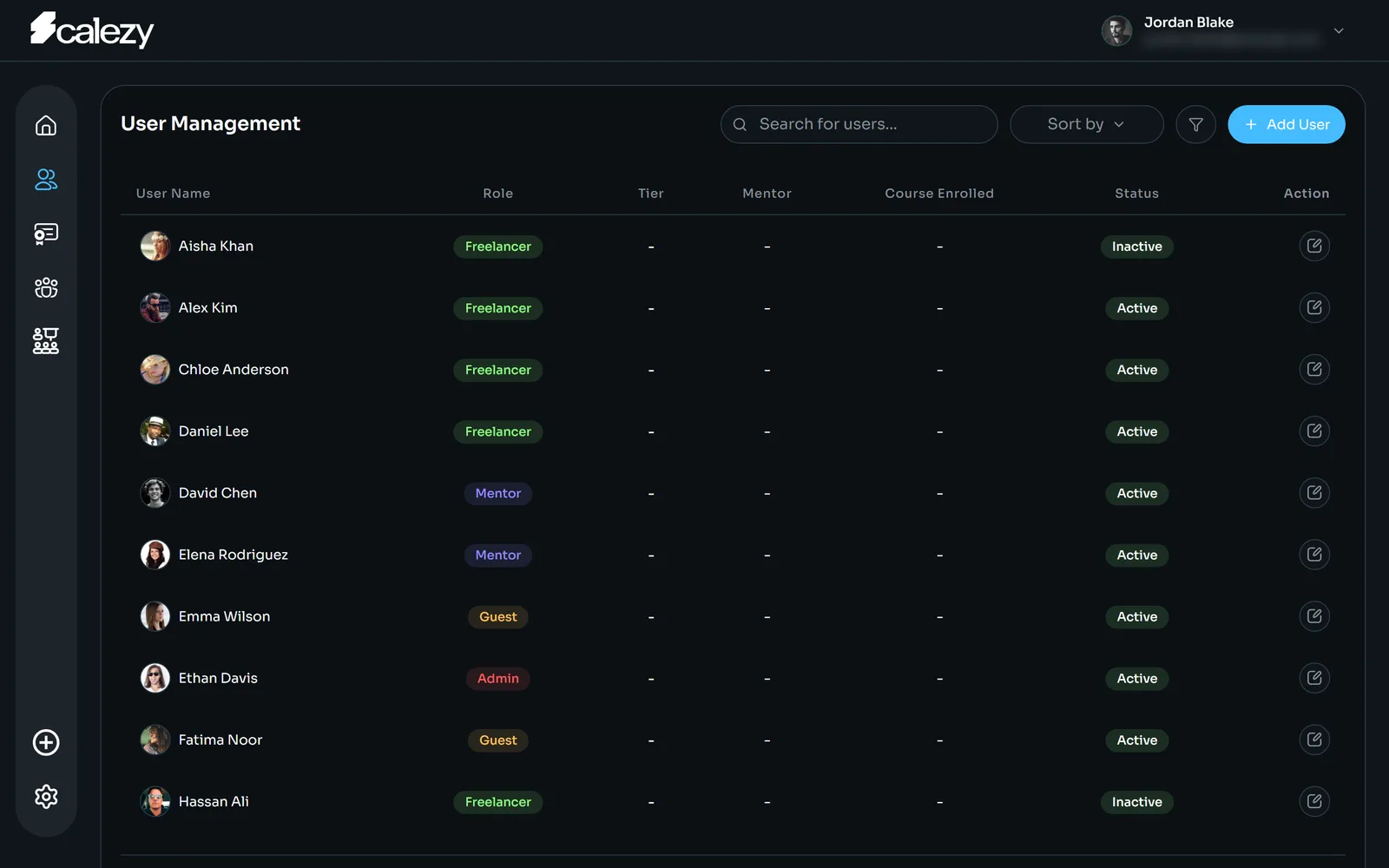Viewport: 1389px width, 868px height.
Task: Click the Course Enrolled column header
Action: pyautogui.click(x=939, y=194)
